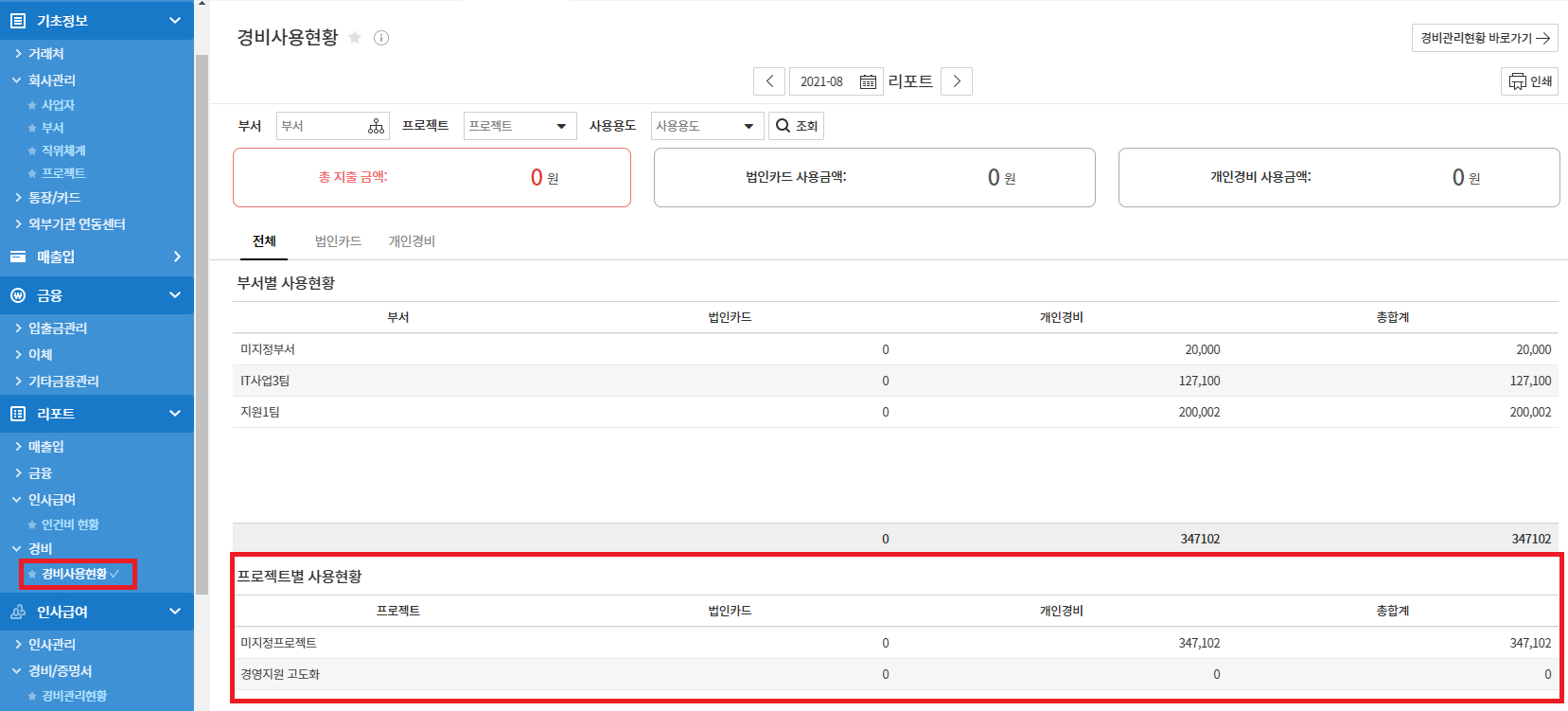The width and height of the screenshot is (1568, 711).
Task: Click the info icon beside page title
Action: [x=381, y=38]
